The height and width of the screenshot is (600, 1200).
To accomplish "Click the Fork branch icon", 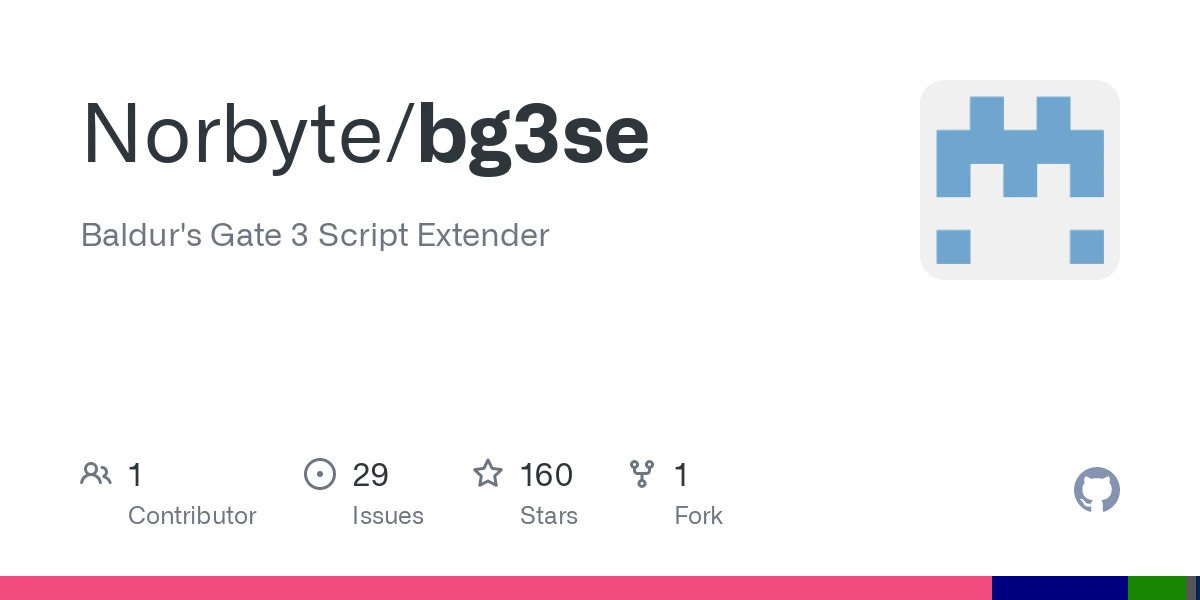I will pyautogui.click(x=641, y=474).
